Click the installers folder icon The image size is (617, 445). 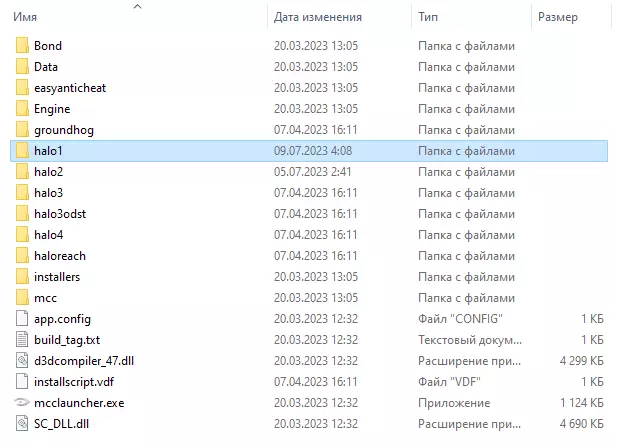(x=22, y=277)
